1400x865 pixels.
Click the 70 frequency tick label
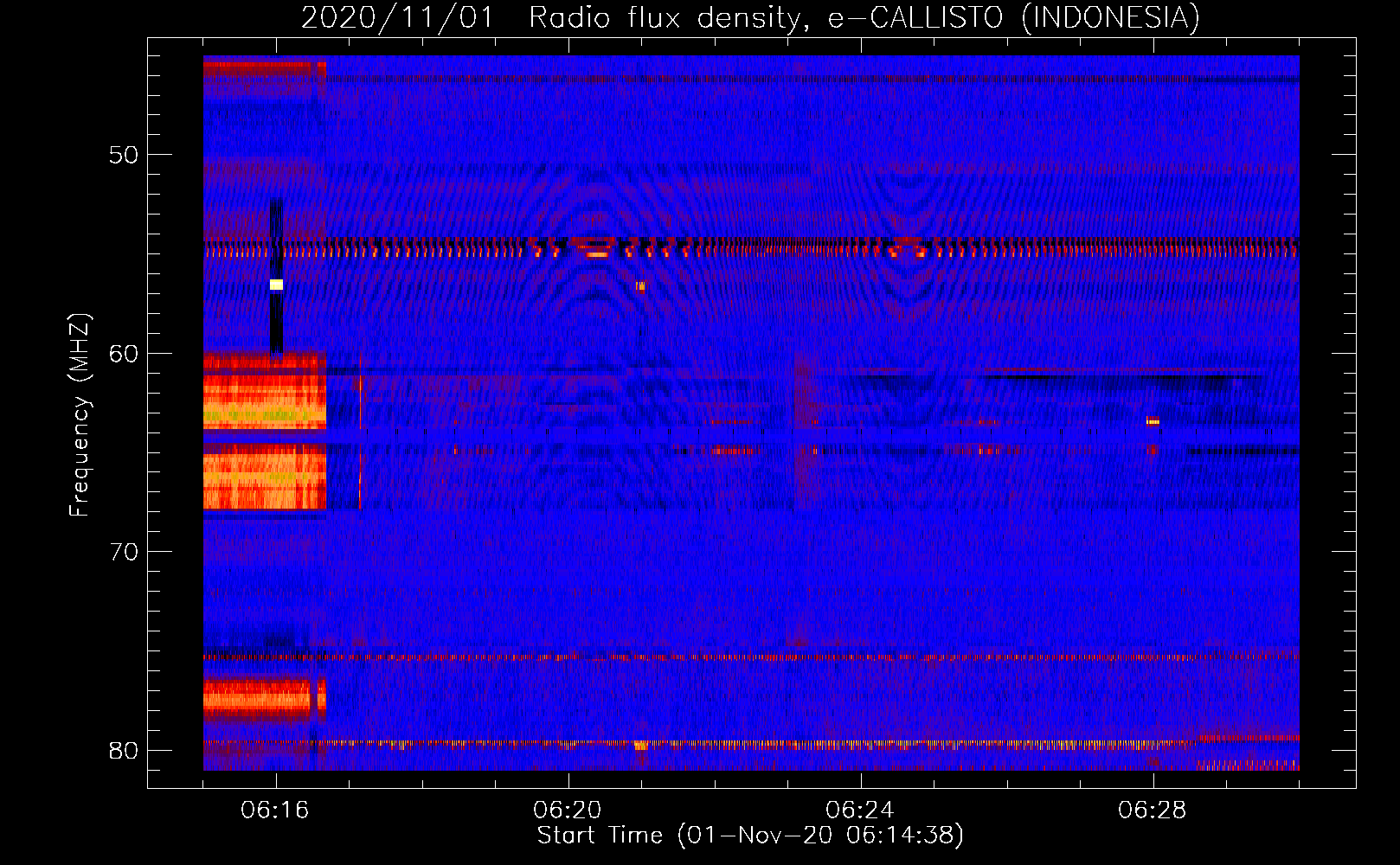tap(124, 552)
